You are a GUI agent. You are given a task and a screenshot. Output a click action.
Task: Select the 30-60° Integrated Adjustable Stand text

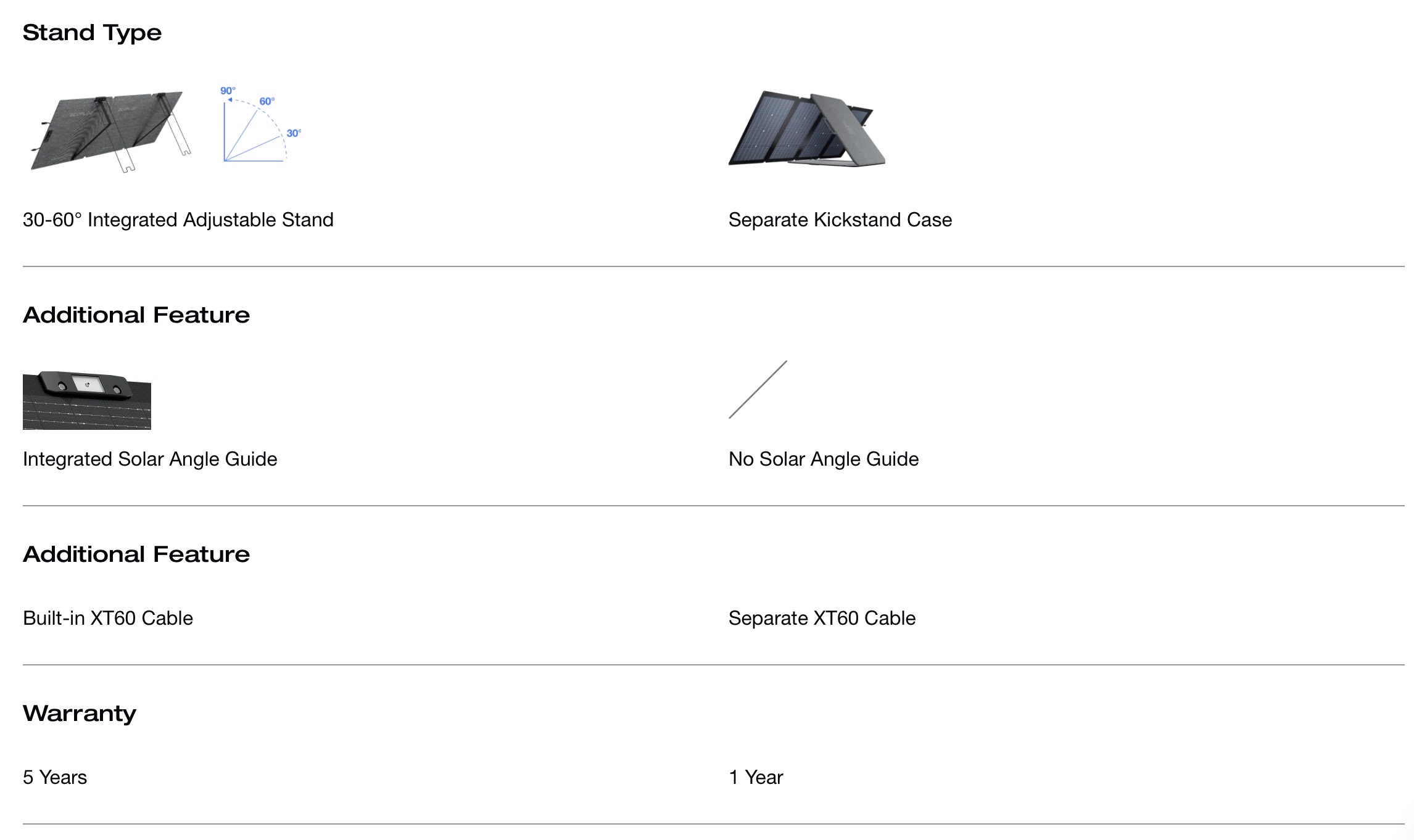(178, 220)
